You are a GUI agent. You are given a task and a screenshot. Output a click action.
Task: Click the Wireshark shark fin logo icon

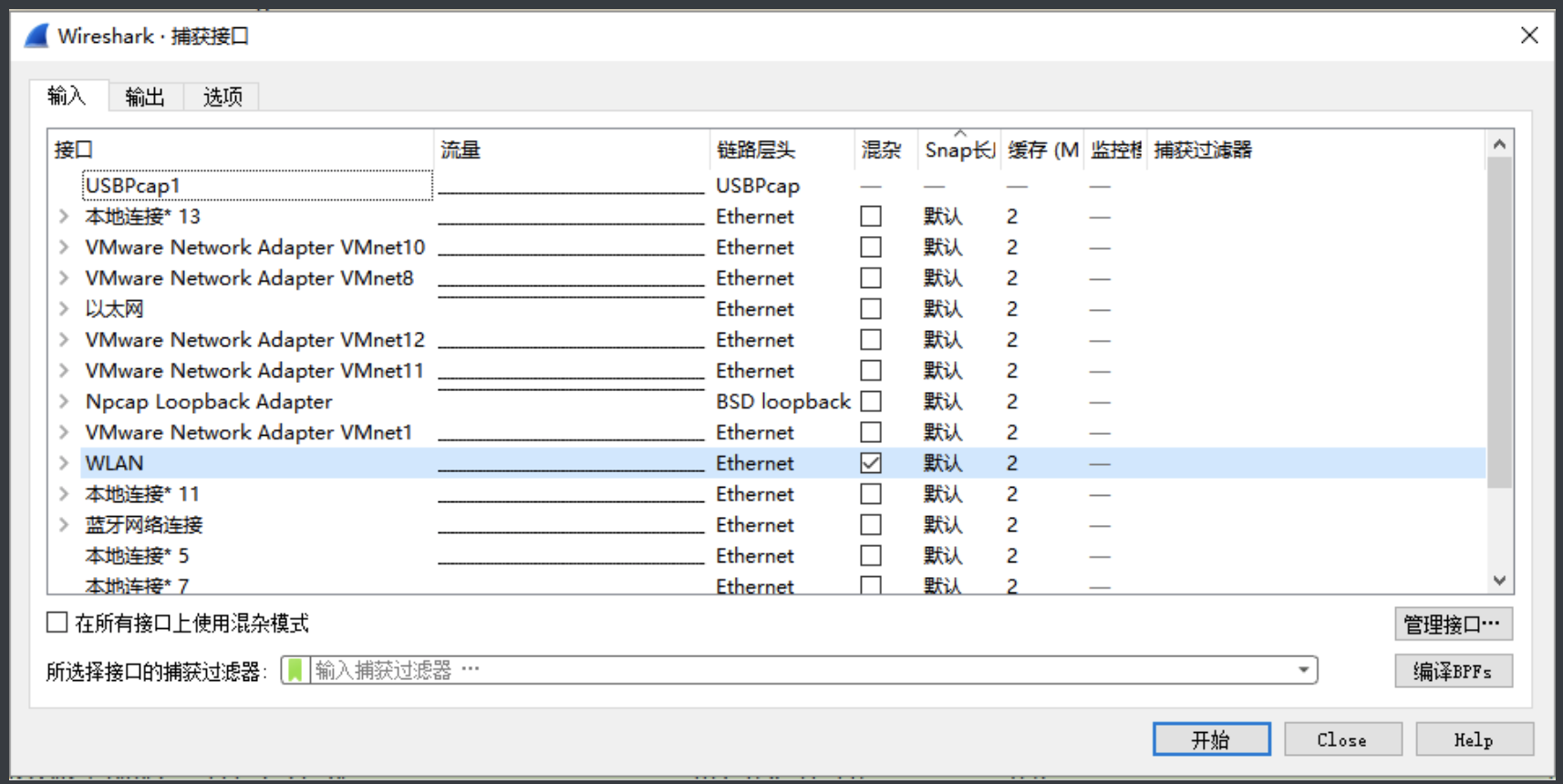36,36
